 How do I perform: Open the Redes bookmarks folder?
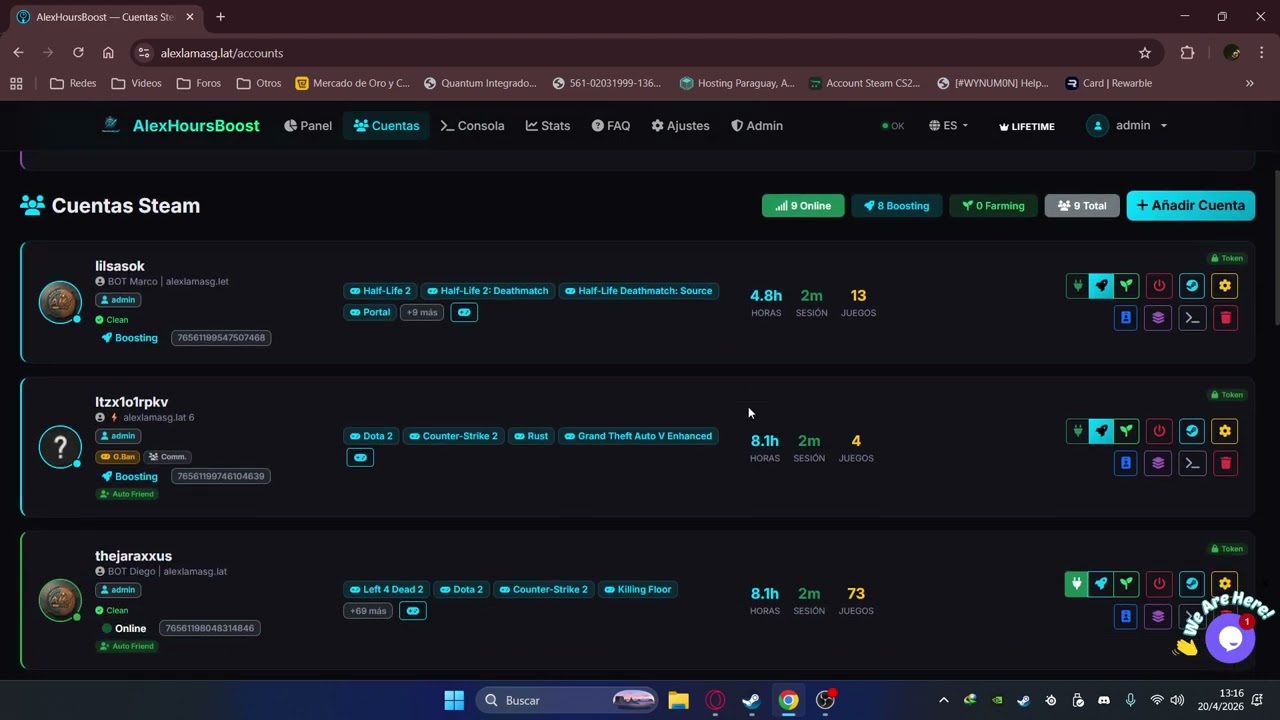(x=73, y=83)
